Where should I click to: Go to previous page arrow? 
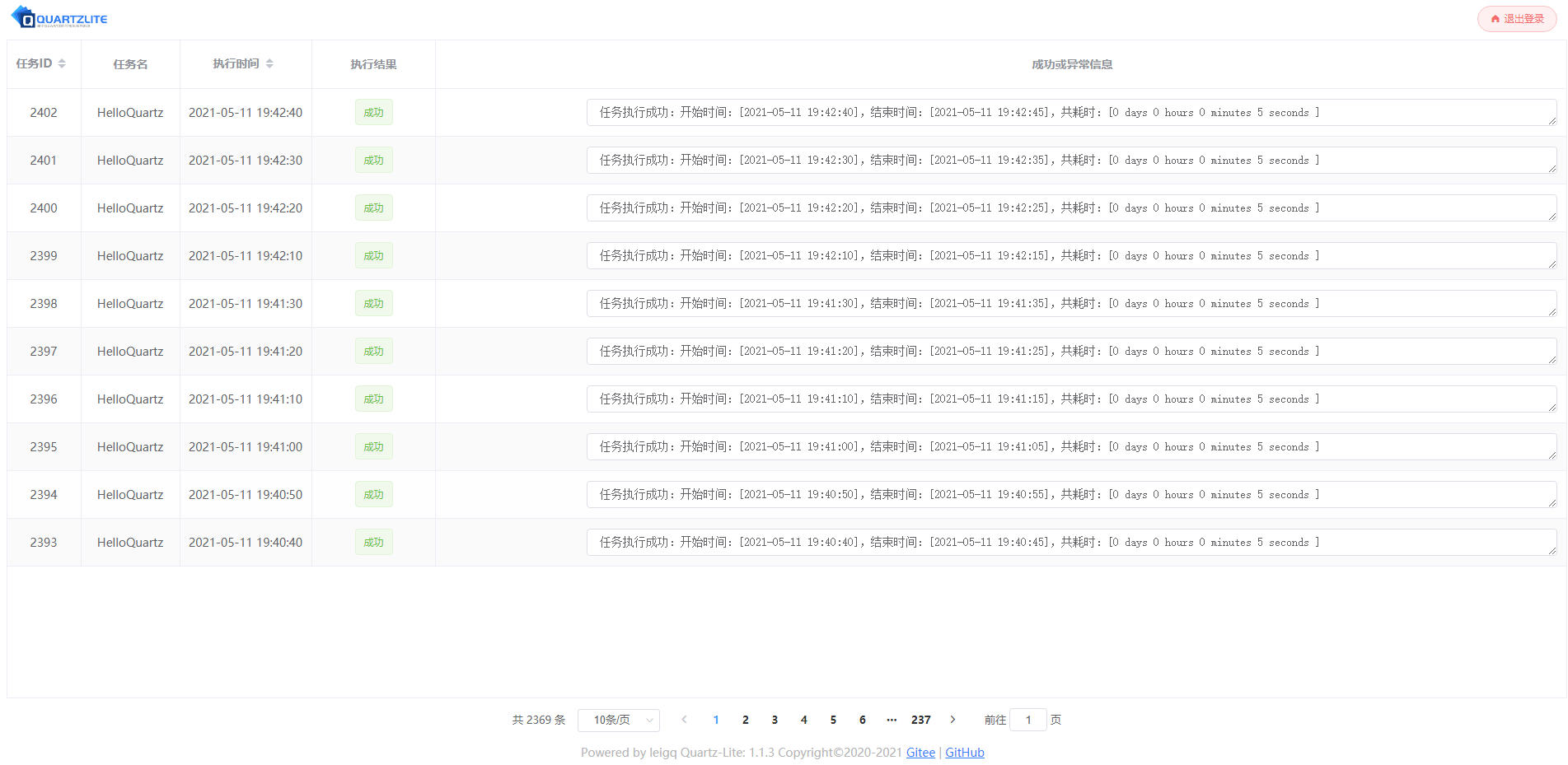click(x=684, y=720)
